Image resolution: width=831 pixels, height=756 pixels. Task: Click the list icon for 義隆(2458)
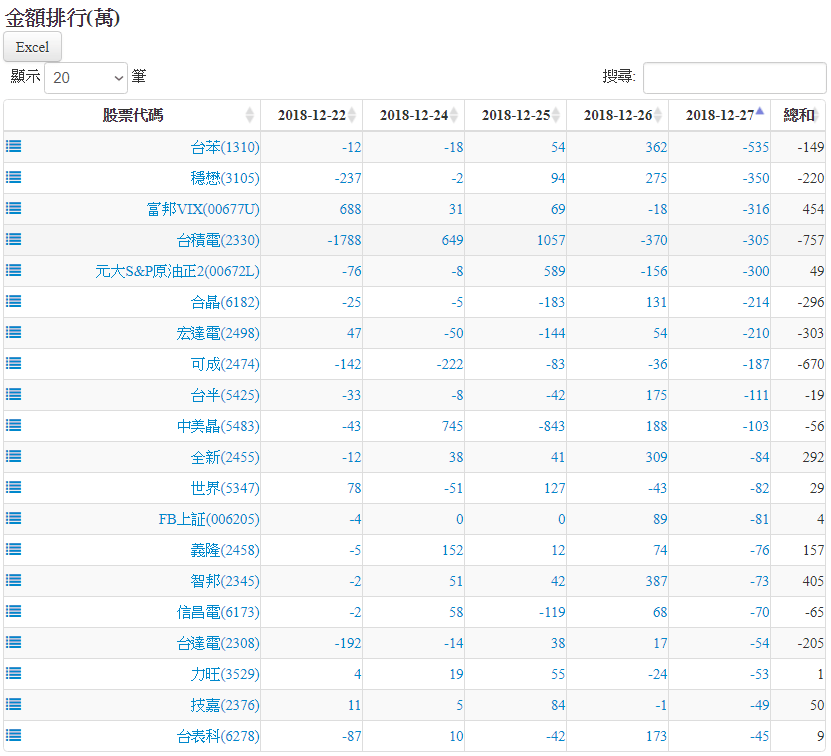coord(13,549)
